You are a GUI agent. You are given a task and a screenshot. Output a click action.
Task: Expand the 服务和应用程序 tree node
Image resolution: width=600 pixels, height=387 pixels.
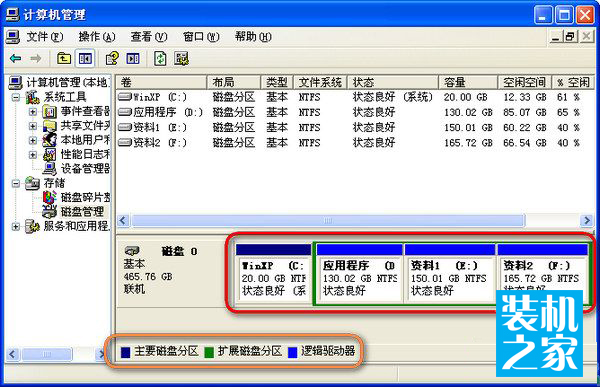[x=16, y=227]
